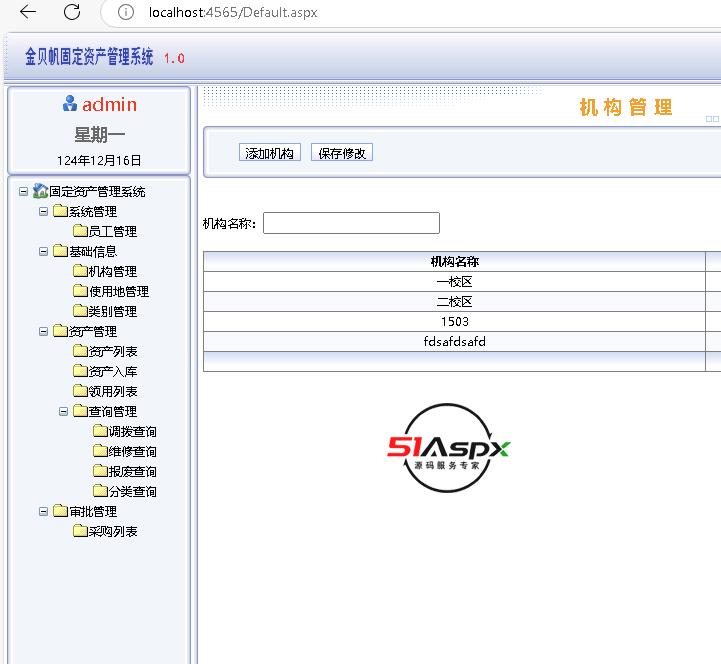
Task: Click the browser back arrow icon
Action: click(28, 12)
